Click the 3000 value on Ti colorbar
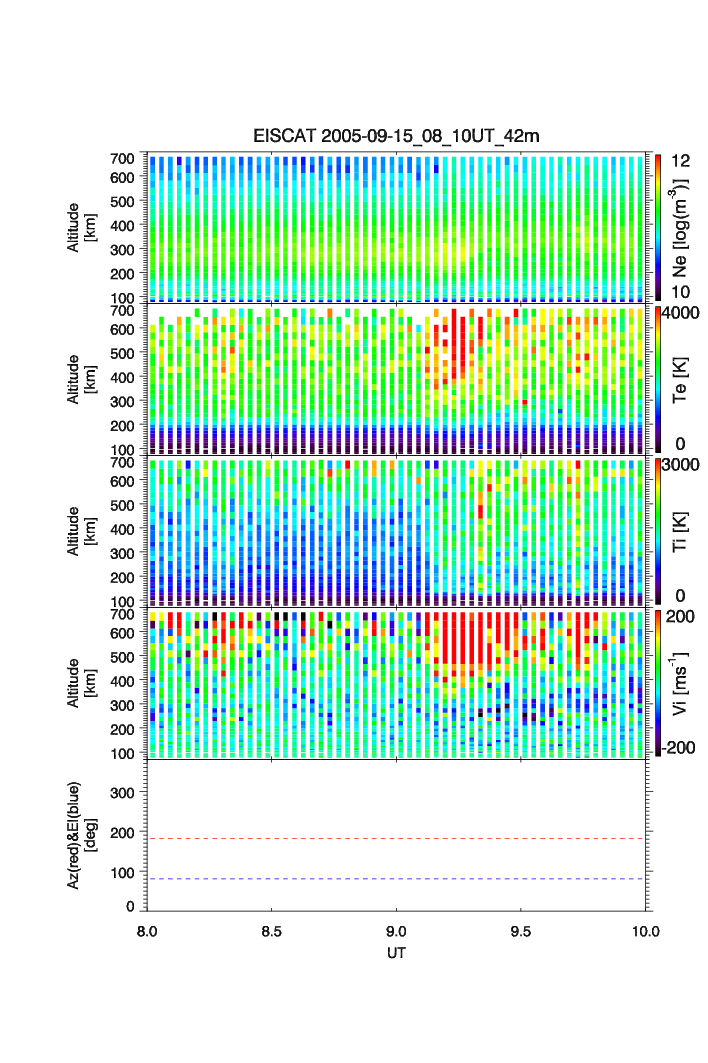 [x=680, y=464]
